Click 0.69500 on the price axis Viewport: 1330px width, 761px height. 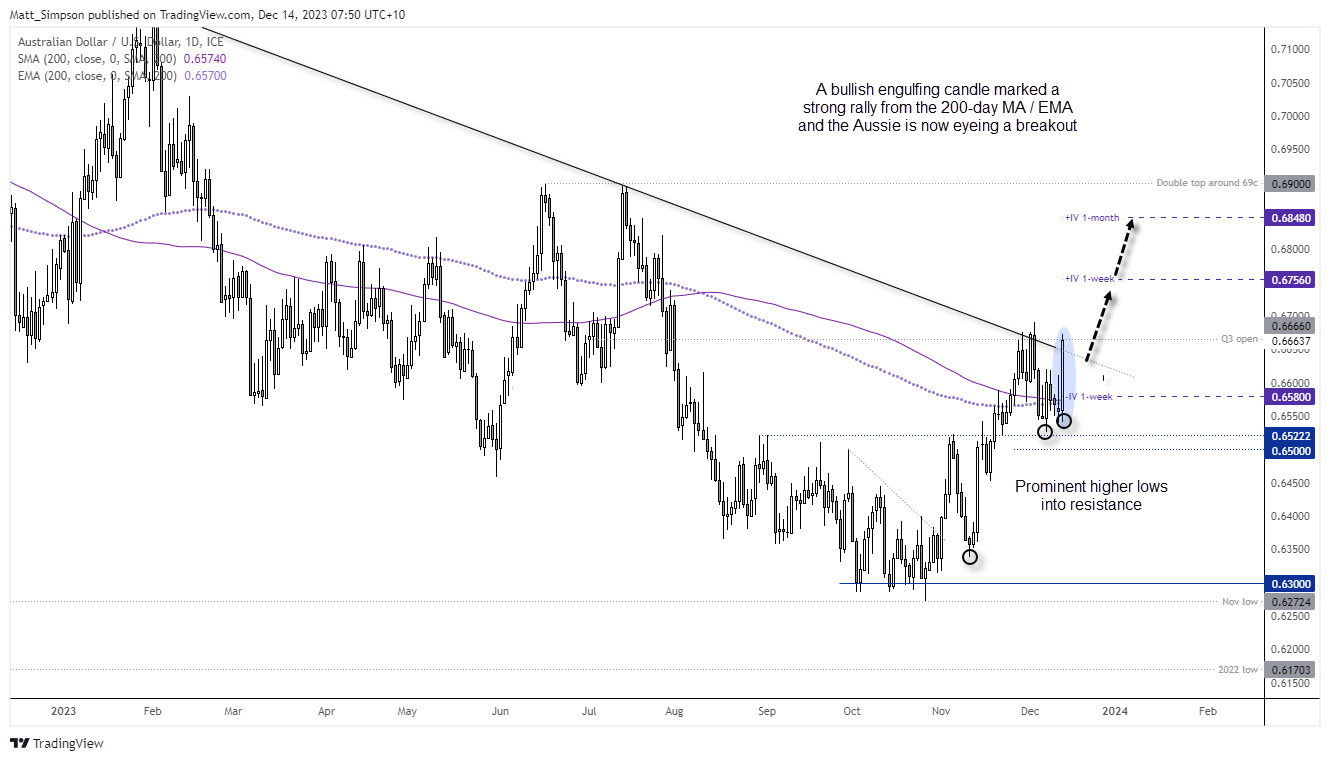coord(1288,149)
